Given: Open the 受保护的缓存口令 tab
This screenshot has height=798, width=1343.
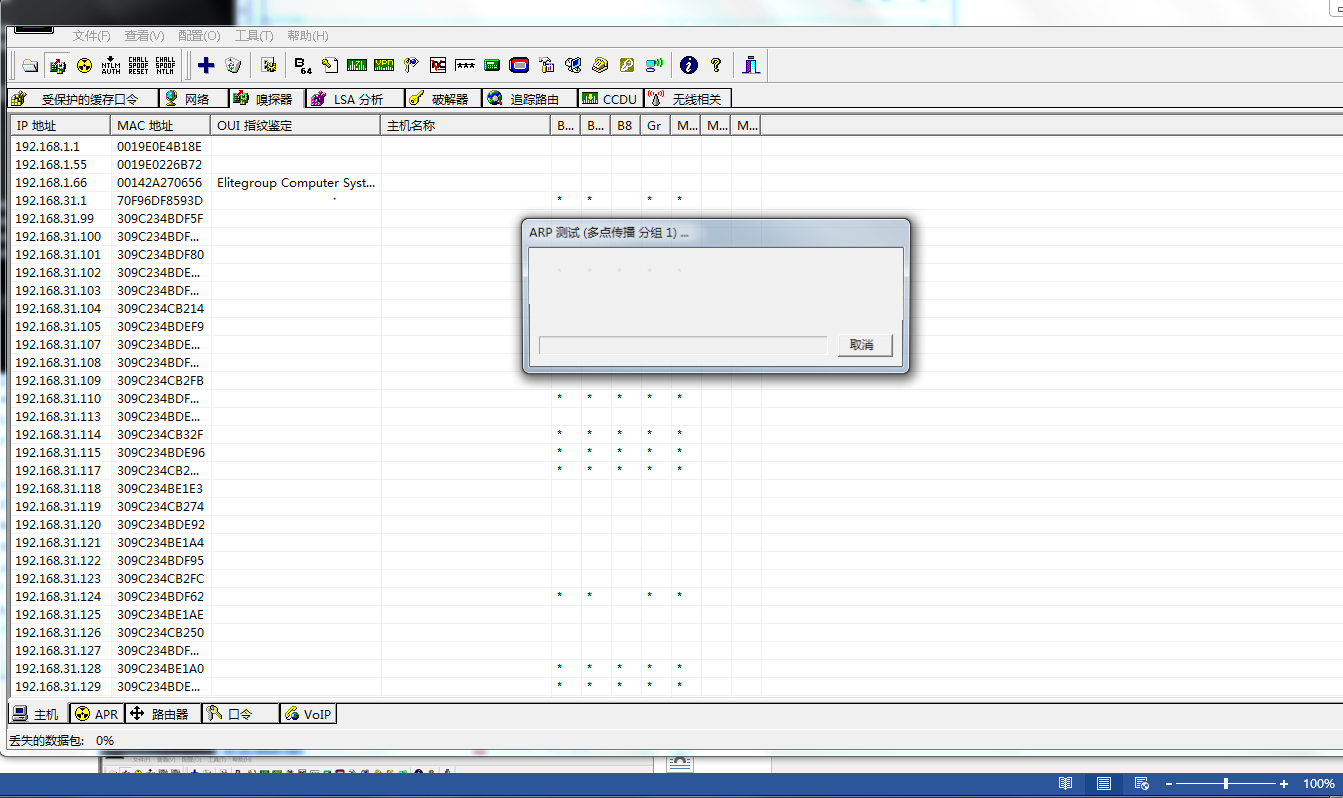Looking at the screenshot, I should click(83, 99).
